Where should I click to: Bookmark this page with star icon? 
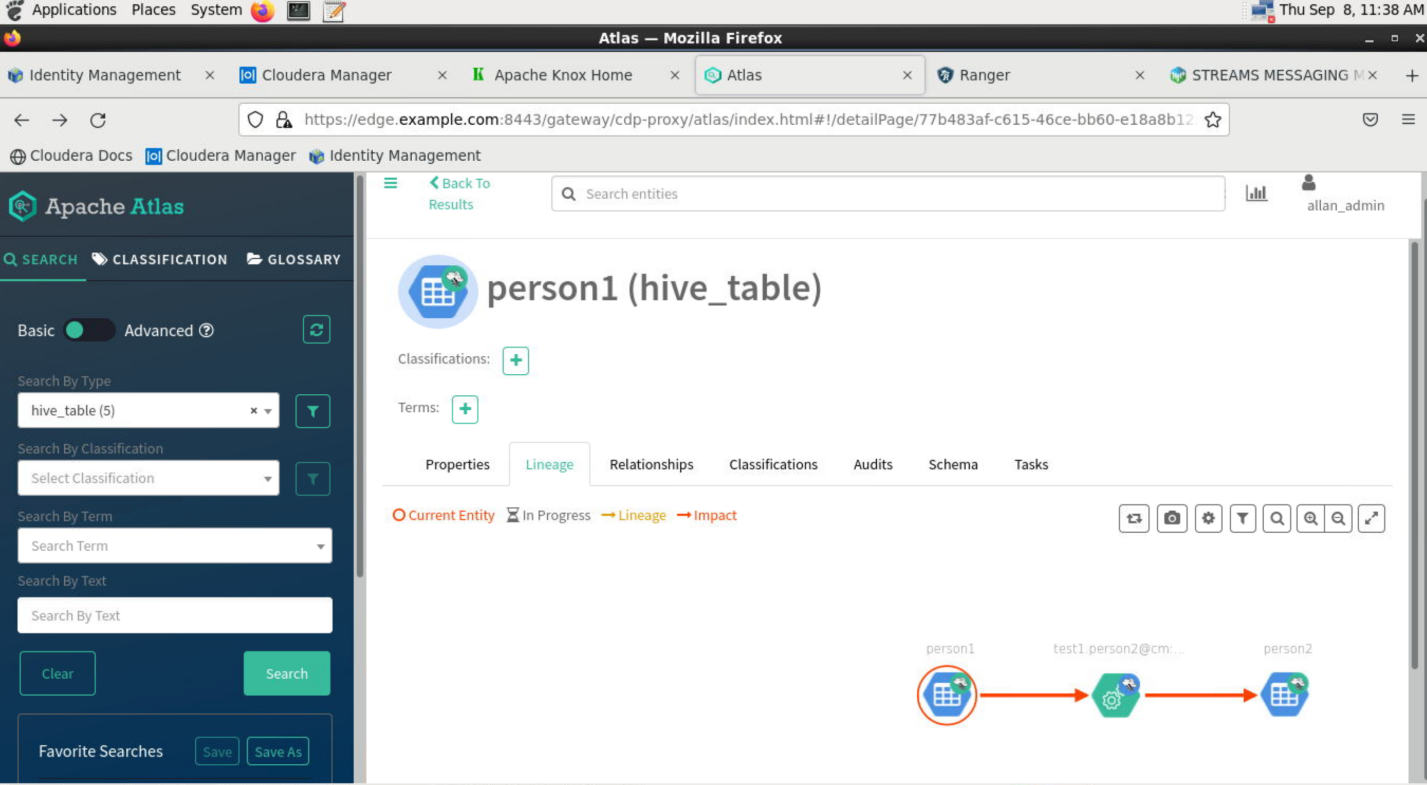tap(1213, 120)
